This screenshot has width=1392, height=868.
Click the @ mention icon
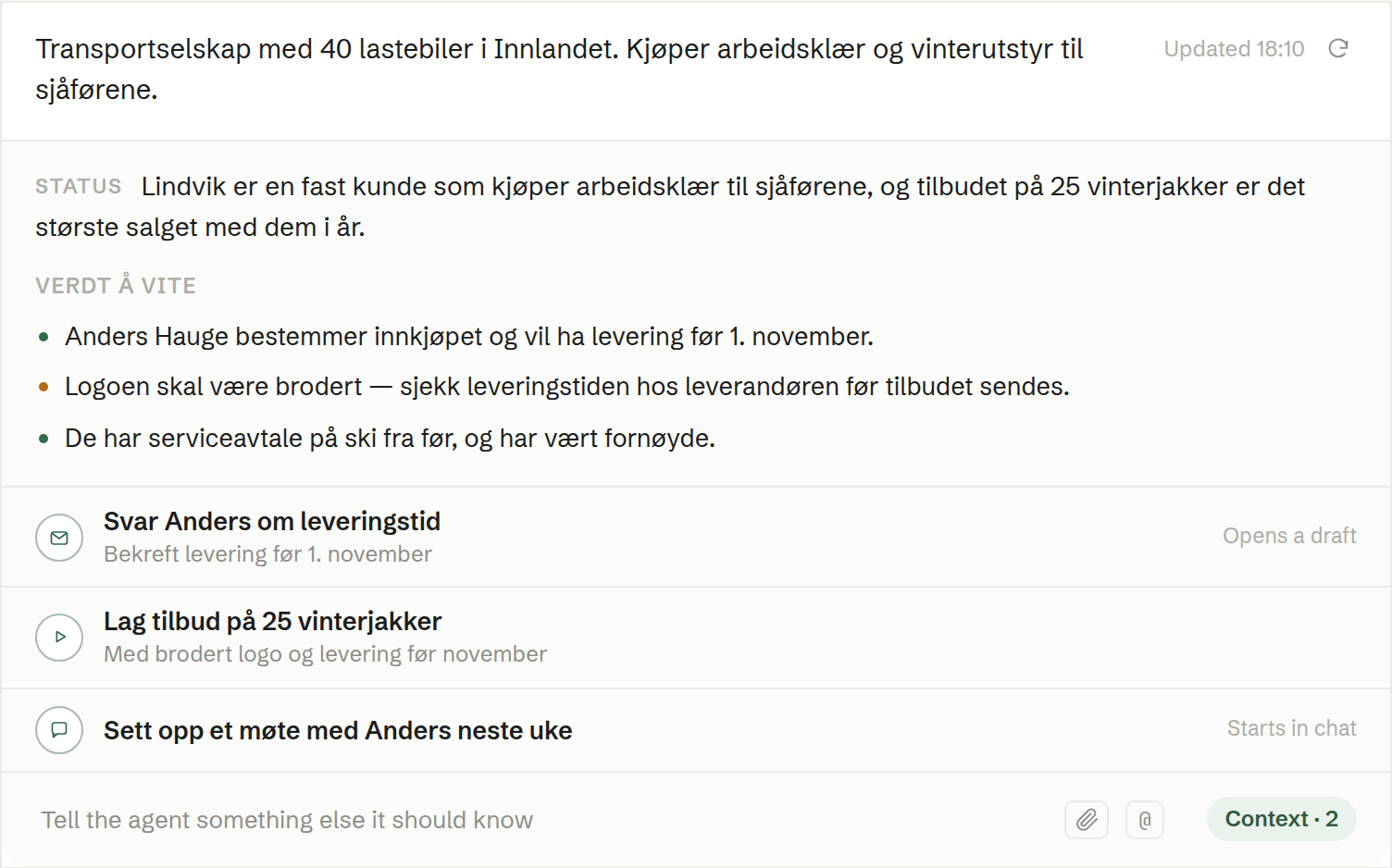pos(1145,820)
